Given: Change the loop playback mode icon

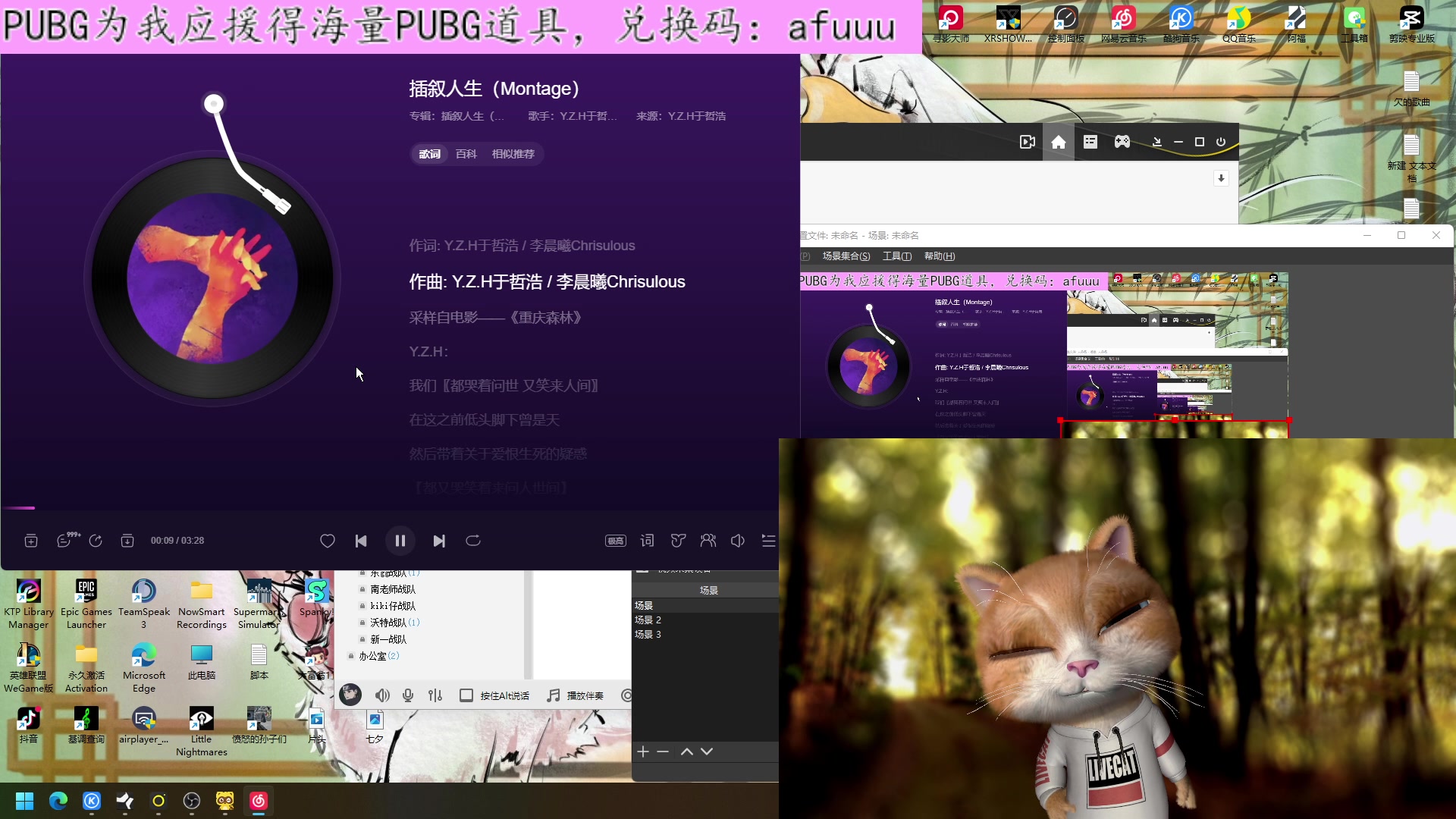Looking at the screenshot, I should click(x=473, y=541).
